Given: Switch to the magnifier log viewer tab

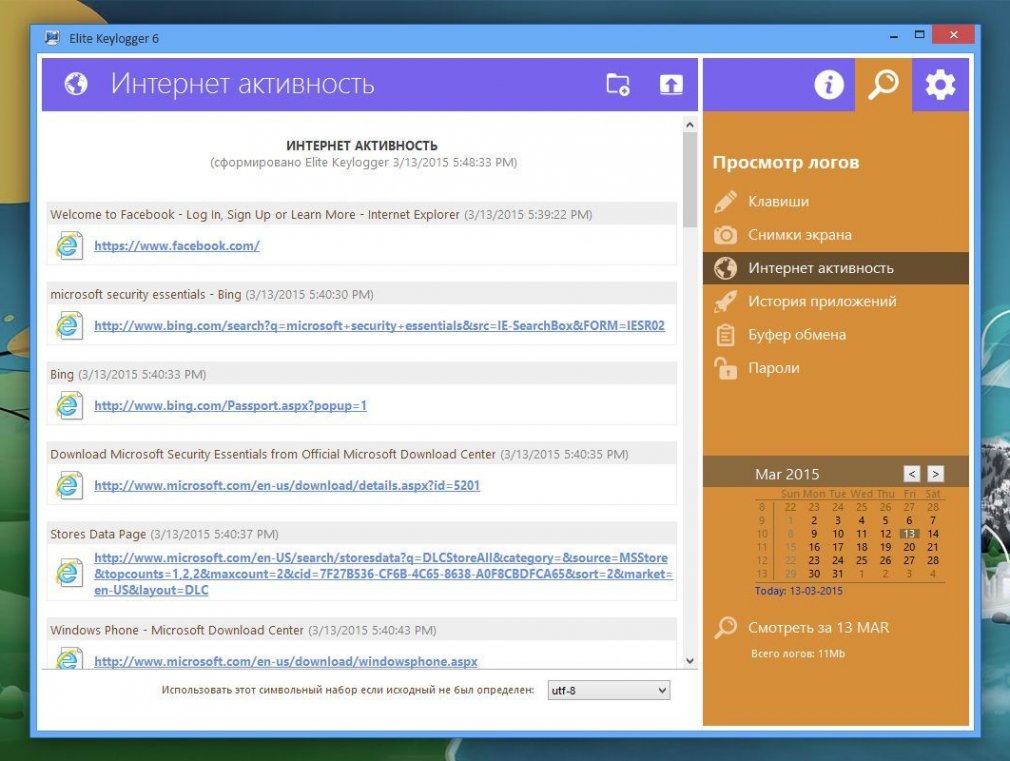Looking at the screenshot, I should (x=883, y=84).
